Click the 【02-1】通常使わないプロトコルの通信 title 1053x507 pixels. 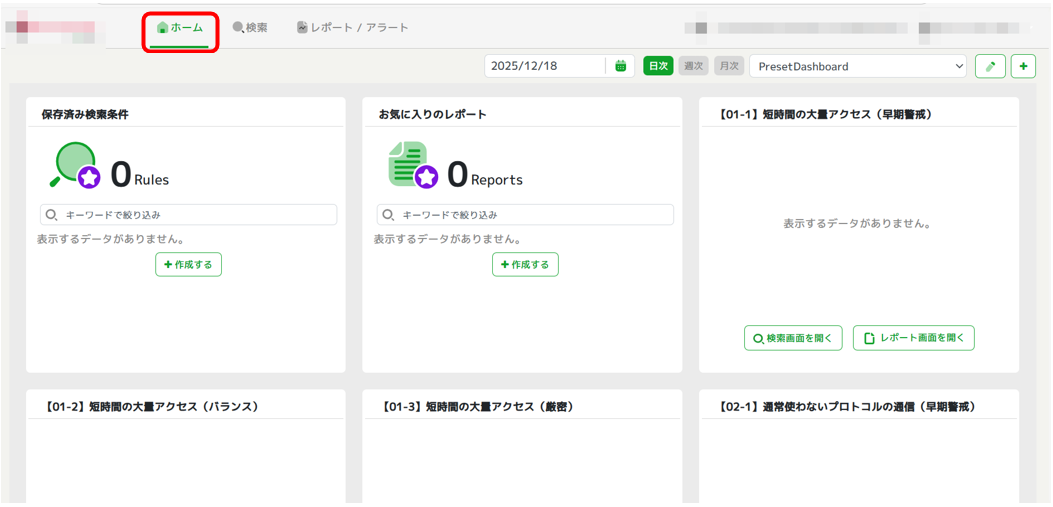coord(846,407)
